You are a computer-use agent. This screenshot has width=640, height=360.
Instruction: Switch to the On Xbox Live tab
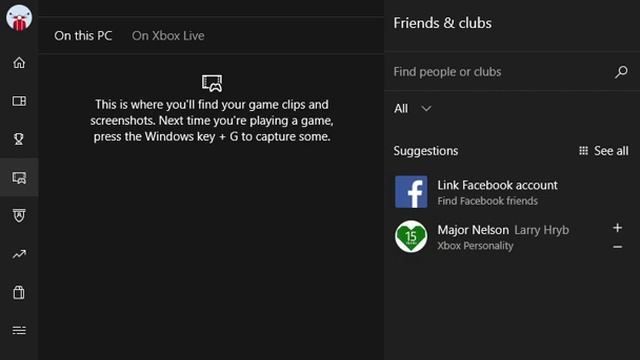(x=168, y=36)
